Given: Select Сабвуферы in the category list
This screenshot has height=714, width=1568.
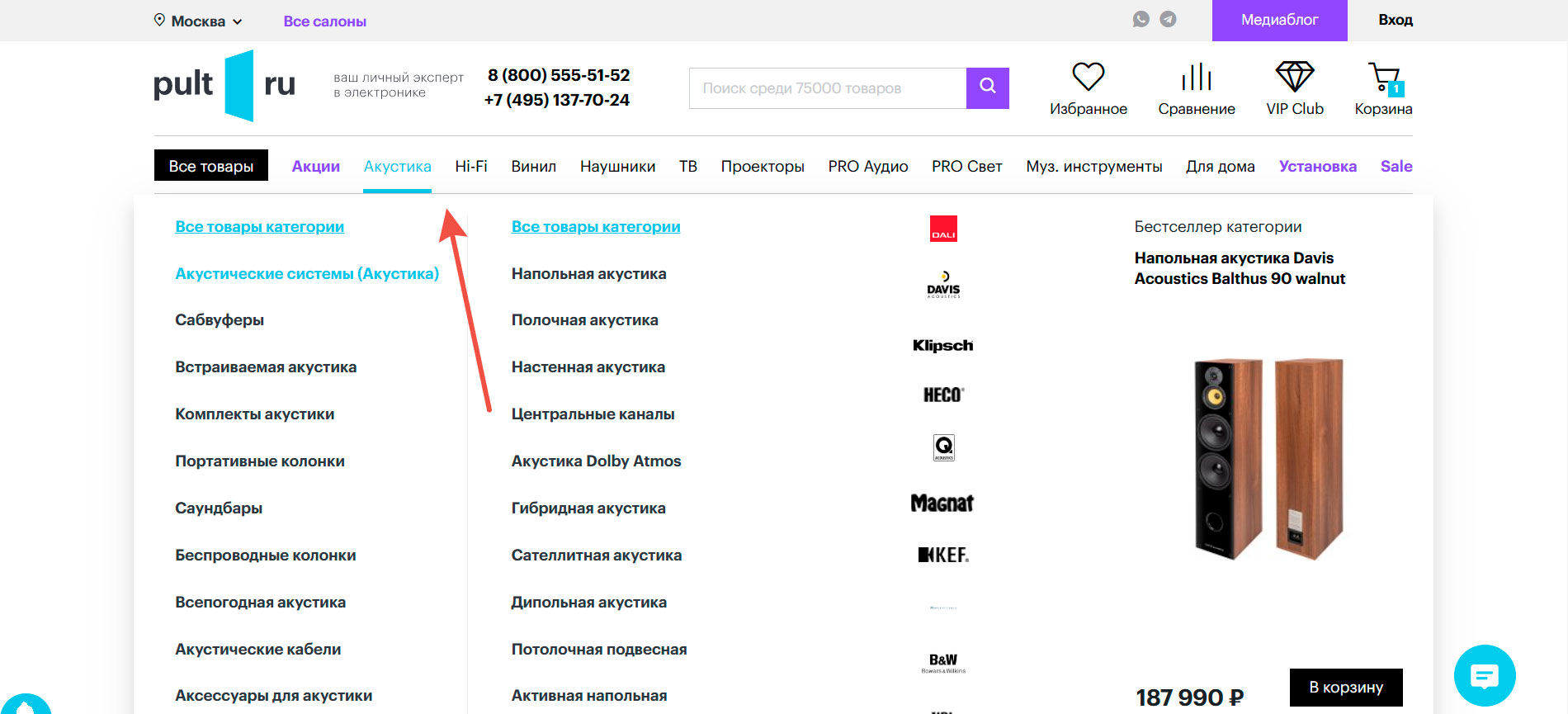Looking at the screenshot, I should click(220, 320).
